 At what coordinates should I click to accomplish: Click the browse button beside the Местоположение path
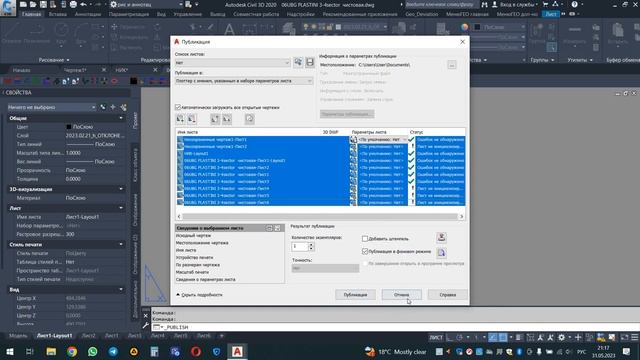click(451, 65)
